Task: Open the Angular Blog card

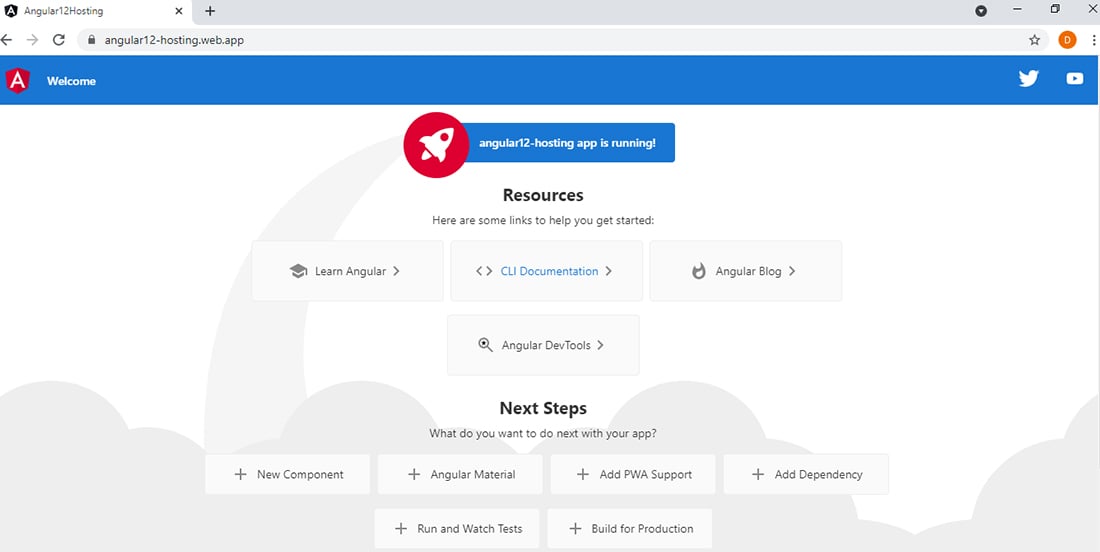Action: [x=746, y=271]
